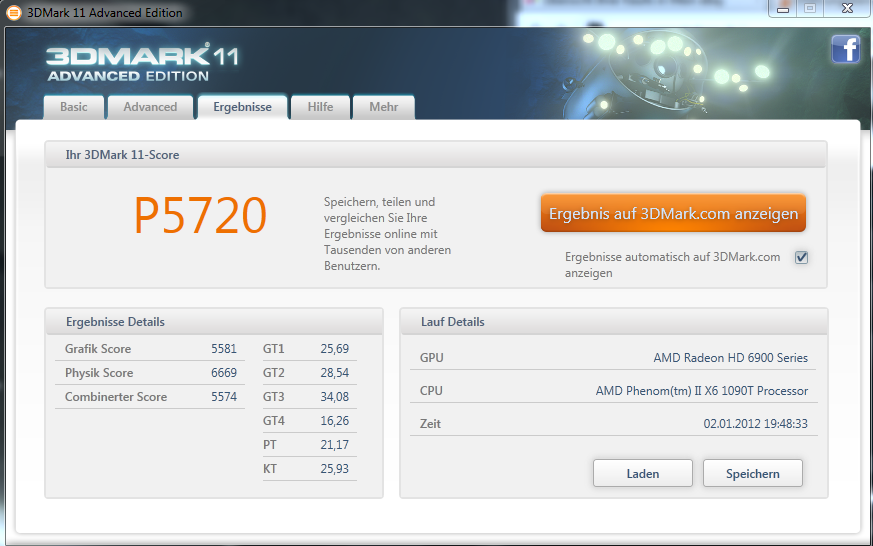Click the PT value 21,17
This screenshot has height=546, width=873.
335,445
